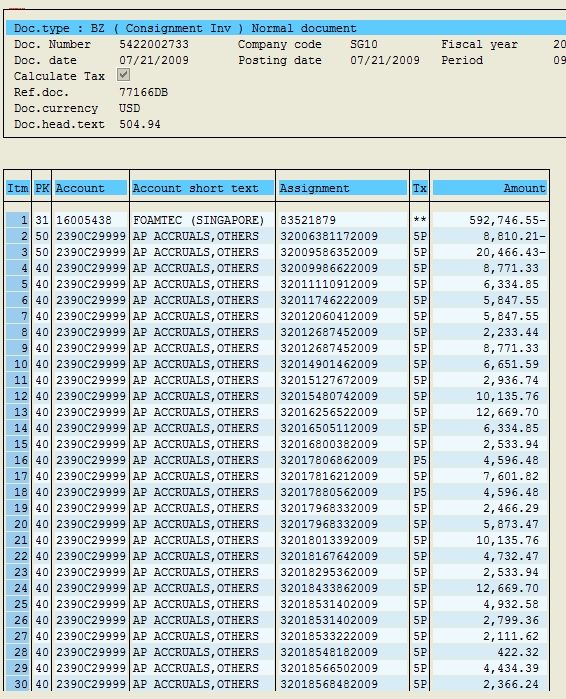Screen dimensions: 566x699
Task: Click amount 592,746.55-
Action: 507,220
